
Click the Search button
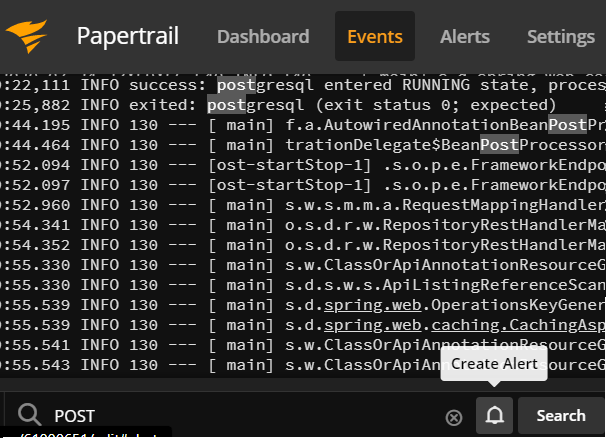click(561, 416)
